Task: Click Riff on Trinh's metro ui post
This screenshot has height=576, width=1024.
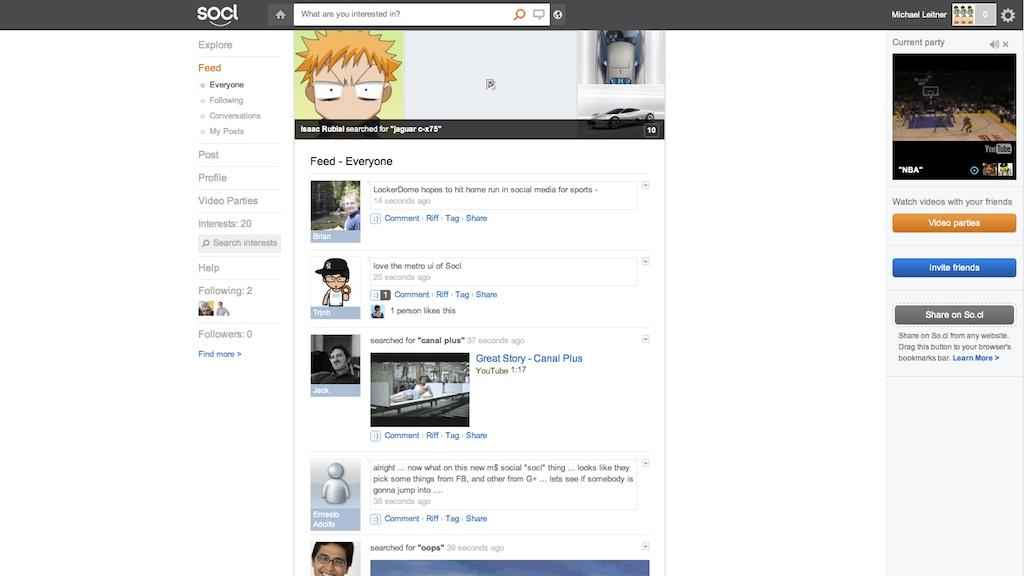Action: pyautogui.click(x=442, y=295)
